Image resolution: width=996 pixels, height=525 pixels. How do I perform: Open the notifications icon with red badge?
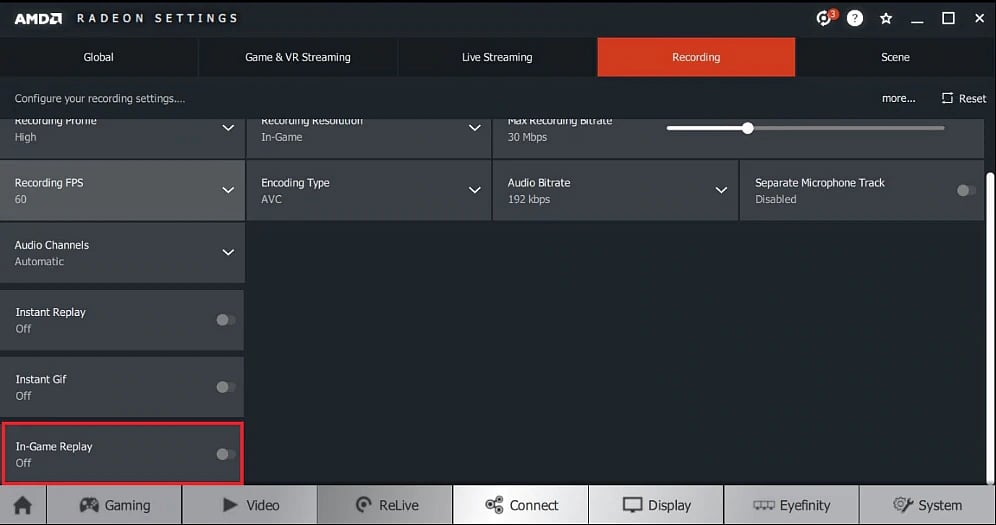point(825,18)
